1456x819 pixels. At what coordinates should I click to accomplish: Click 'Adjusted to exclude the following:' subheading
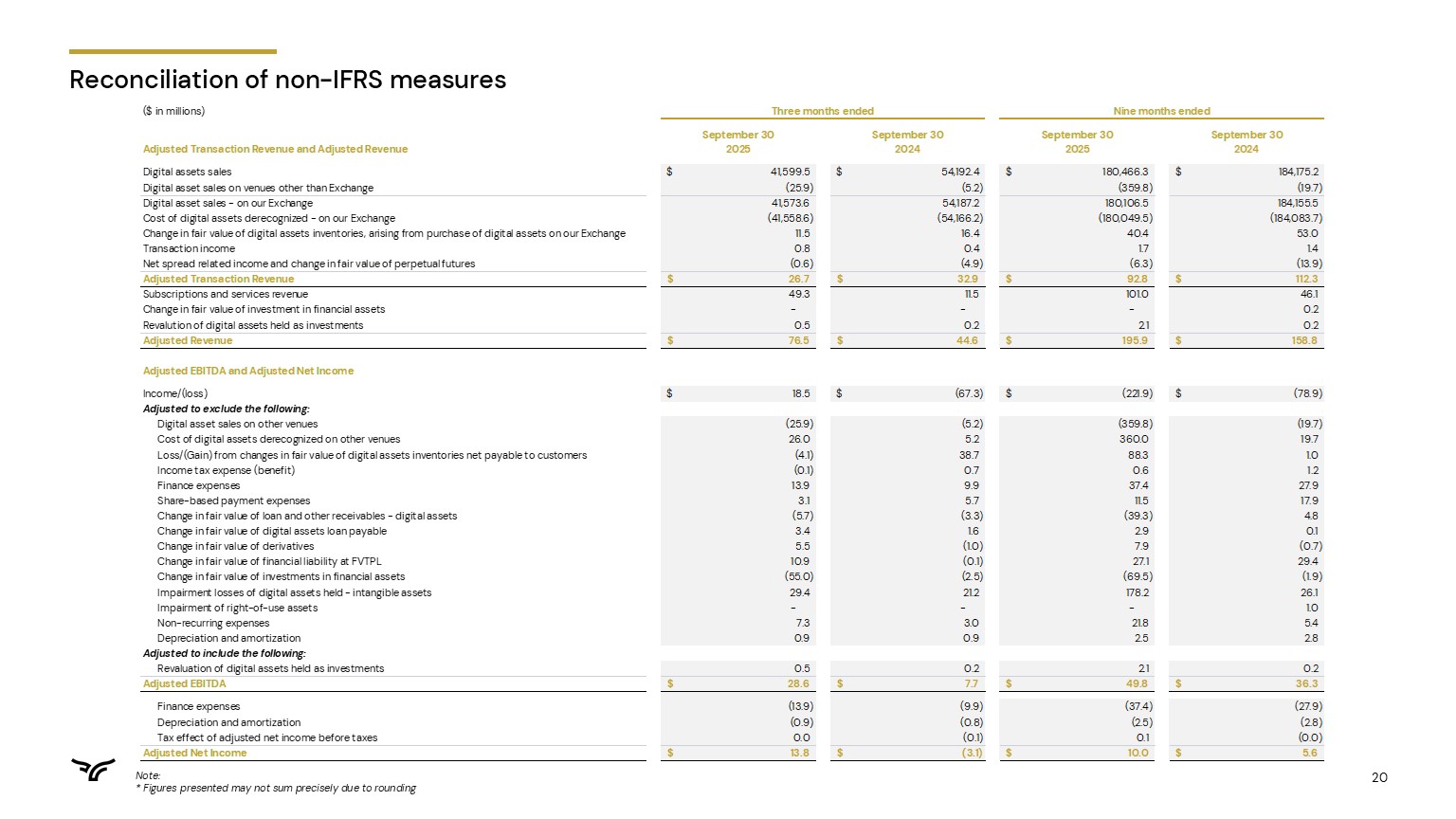point(226,409)
